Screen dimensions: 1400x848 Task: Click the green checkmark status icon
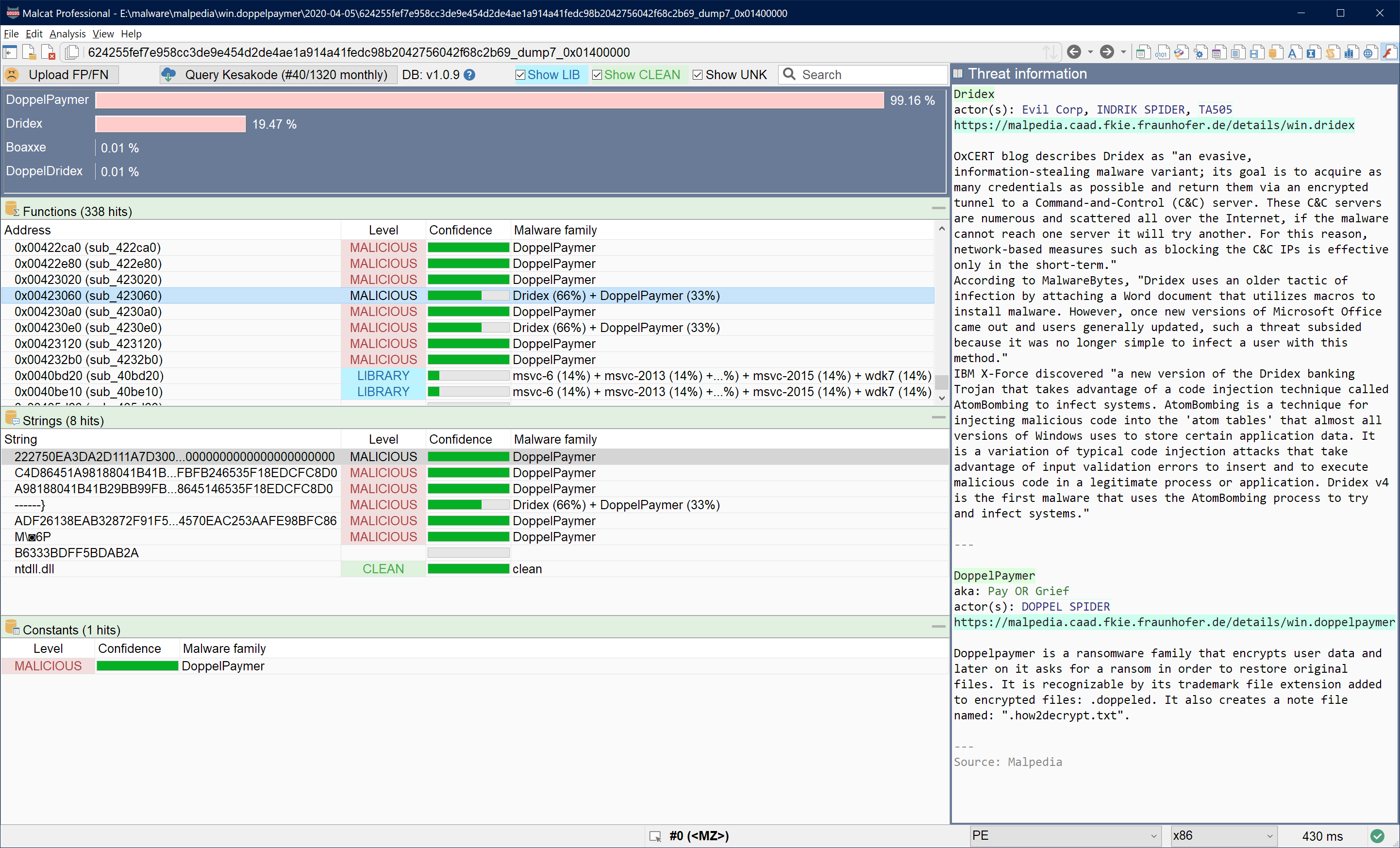1377,835
